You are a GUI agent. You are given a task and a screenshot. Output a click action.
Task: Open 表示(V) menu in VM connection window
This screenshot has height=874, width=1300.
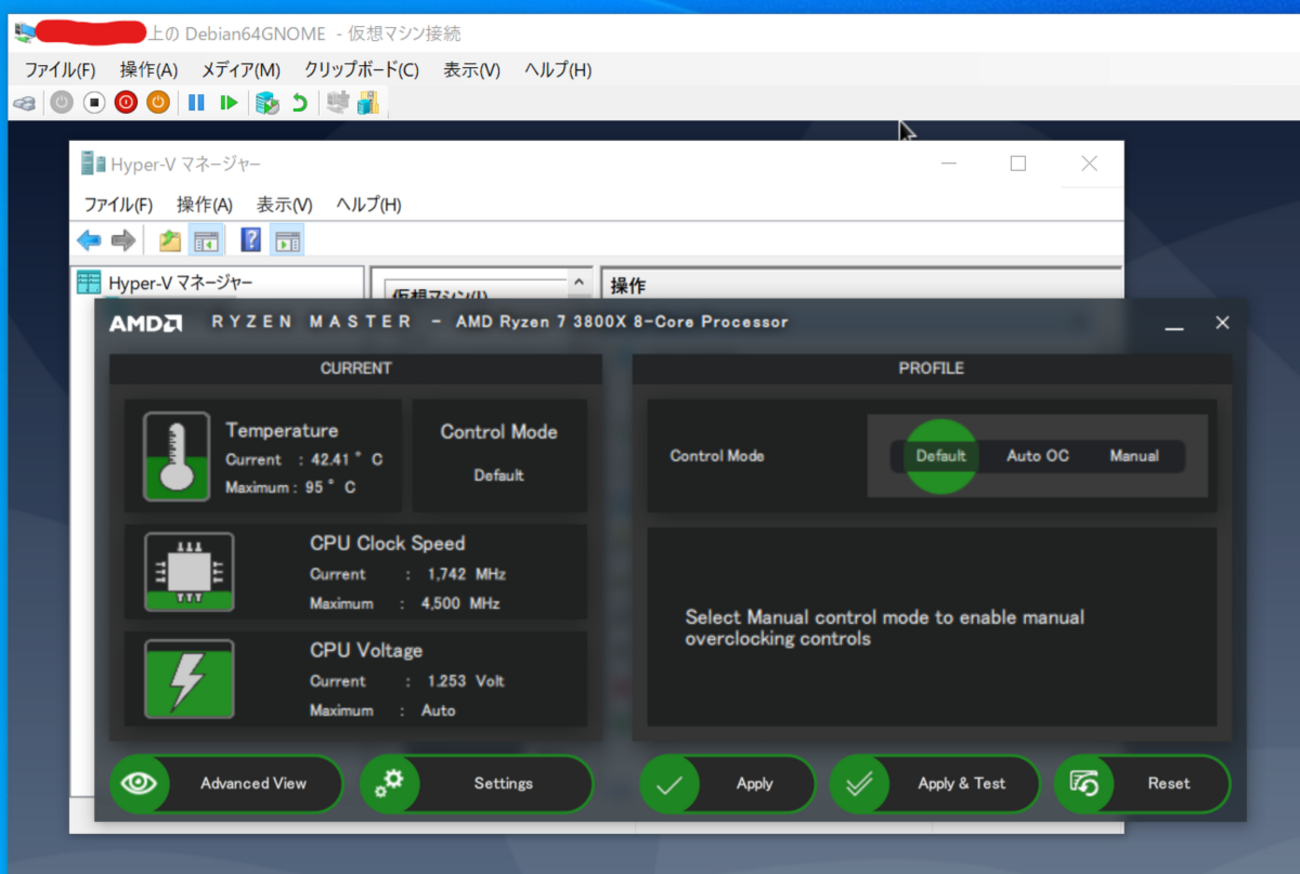point(472,70)
